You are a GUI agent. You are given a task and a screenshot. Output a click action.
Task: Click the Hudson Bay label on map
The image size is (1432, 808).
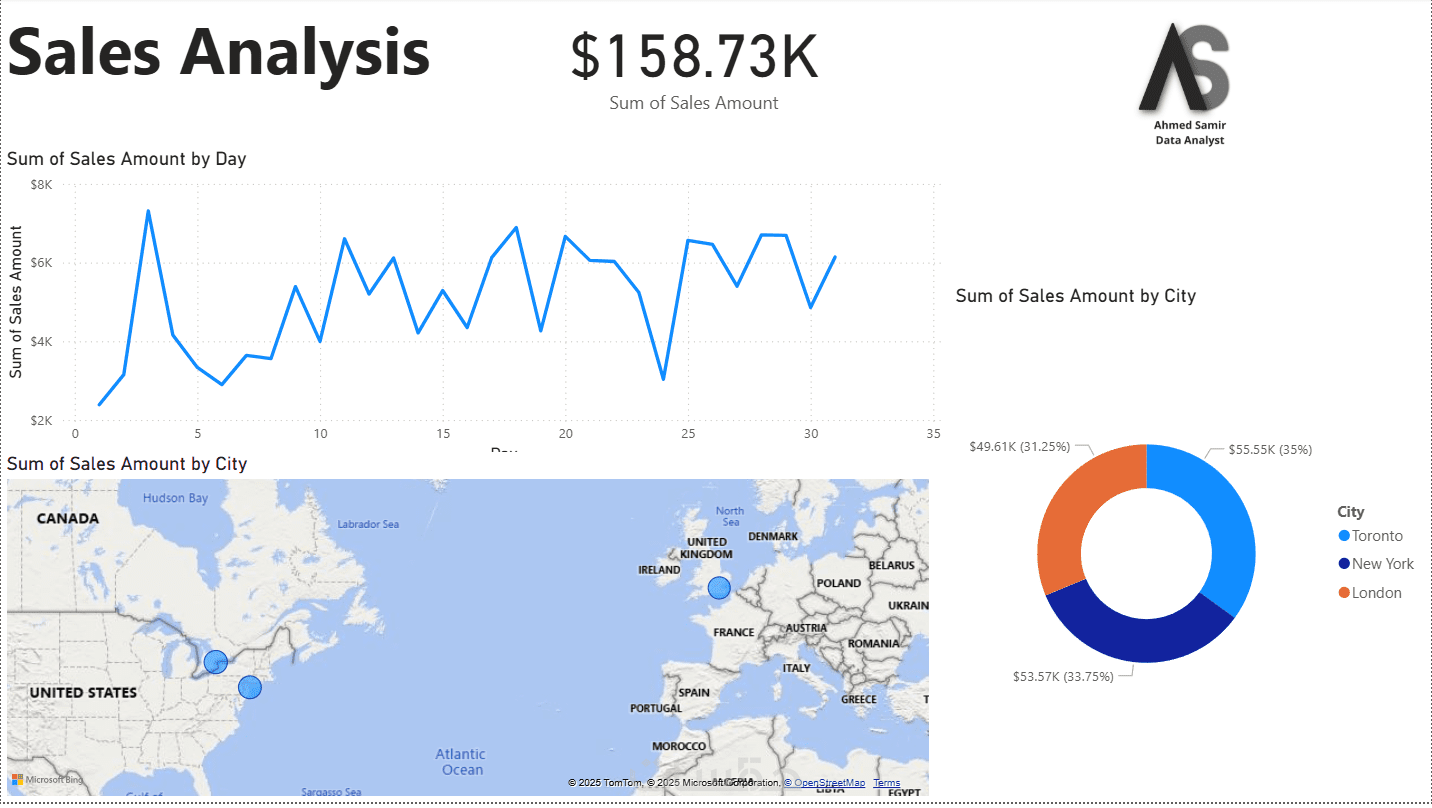(175, 498)
